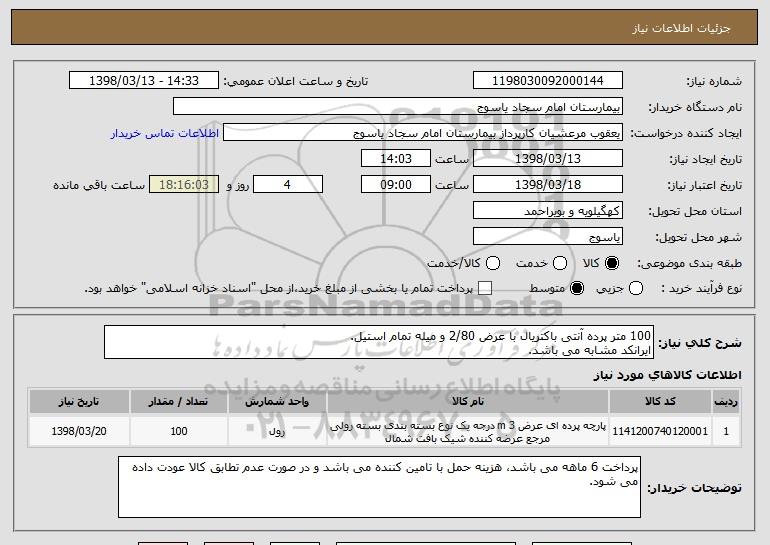Click the buyer notes text area
770x545 pixels.
click(379, 487)
